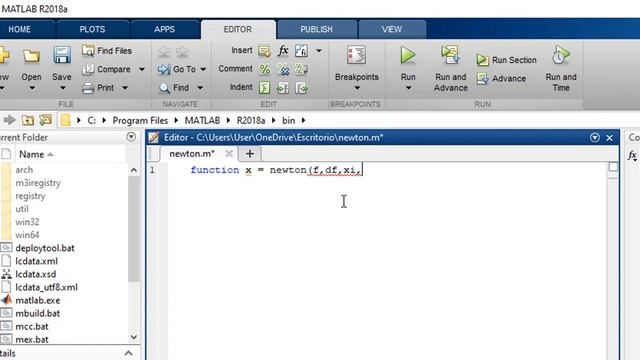Click the wrap comments icon
Screen dimensions: 640x360
pyautogui.click(x=301, y=69)
